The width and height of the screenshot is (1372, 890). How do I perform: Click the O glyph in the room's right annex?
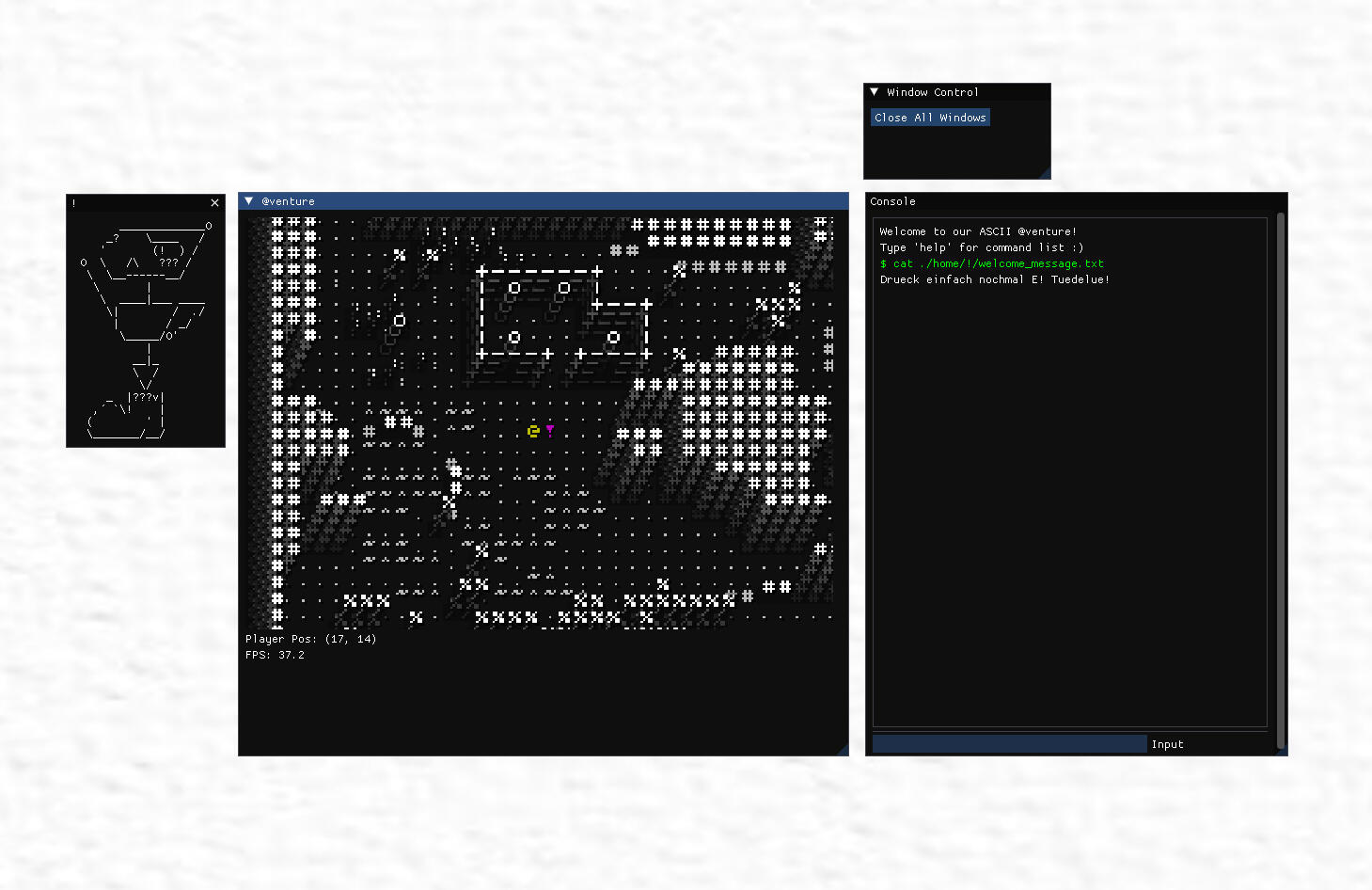coord(613,337)
